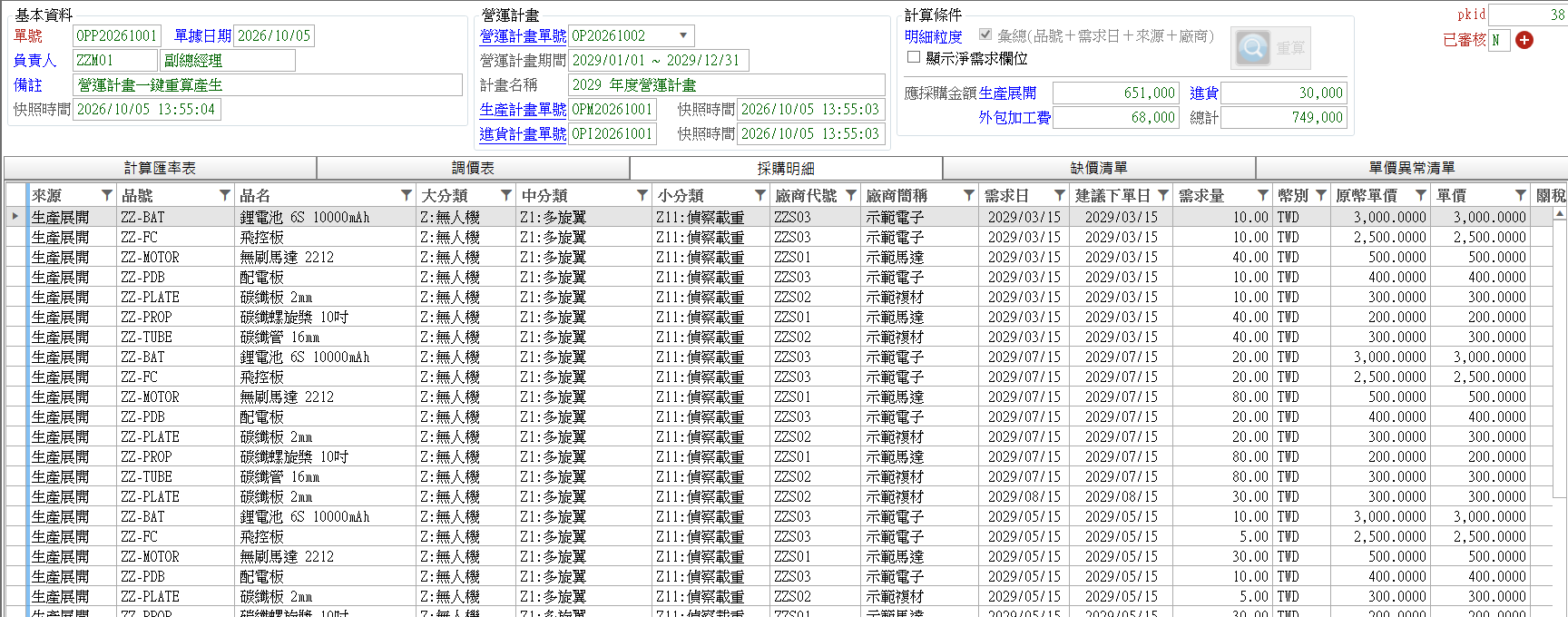1568x617 pixels.
Task: Click the current-row indicator arrow of the first row
Action: [15, 216]
